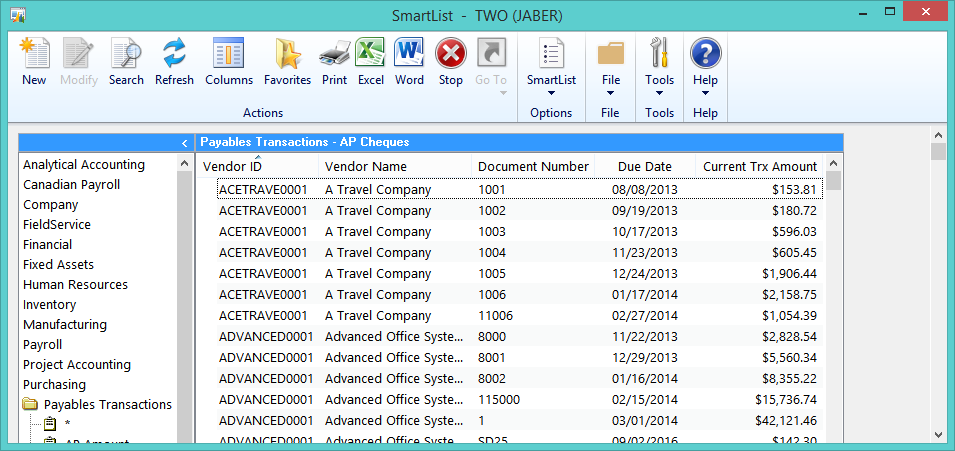Viewport: 955px width, 451px height.
Task: Click document number 115000
Action: (499, 399)
